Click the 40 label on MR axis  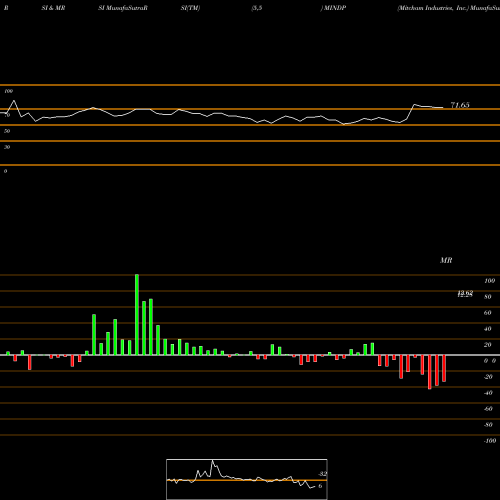click(488, 329)
